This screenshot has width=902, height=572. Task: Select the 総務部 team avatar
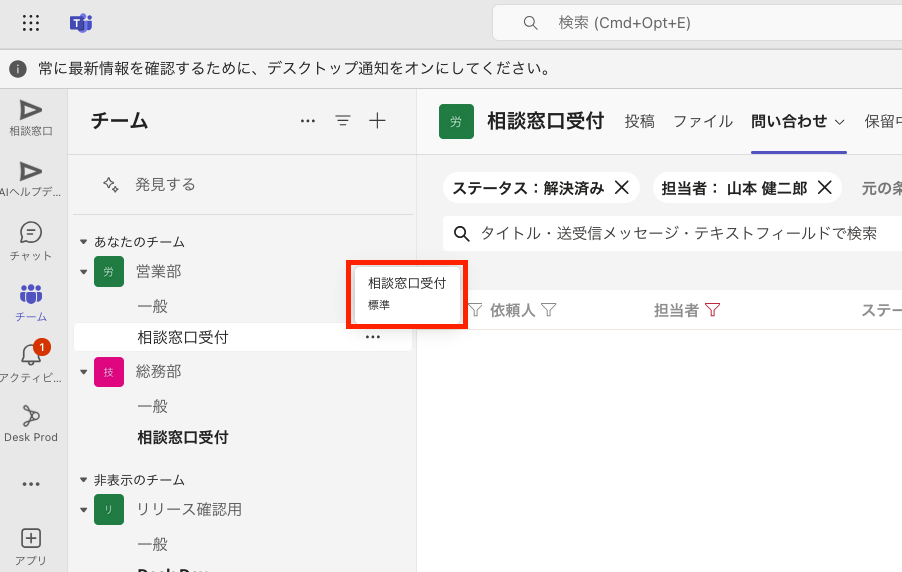pyautogui.click(x=109, y=372)
